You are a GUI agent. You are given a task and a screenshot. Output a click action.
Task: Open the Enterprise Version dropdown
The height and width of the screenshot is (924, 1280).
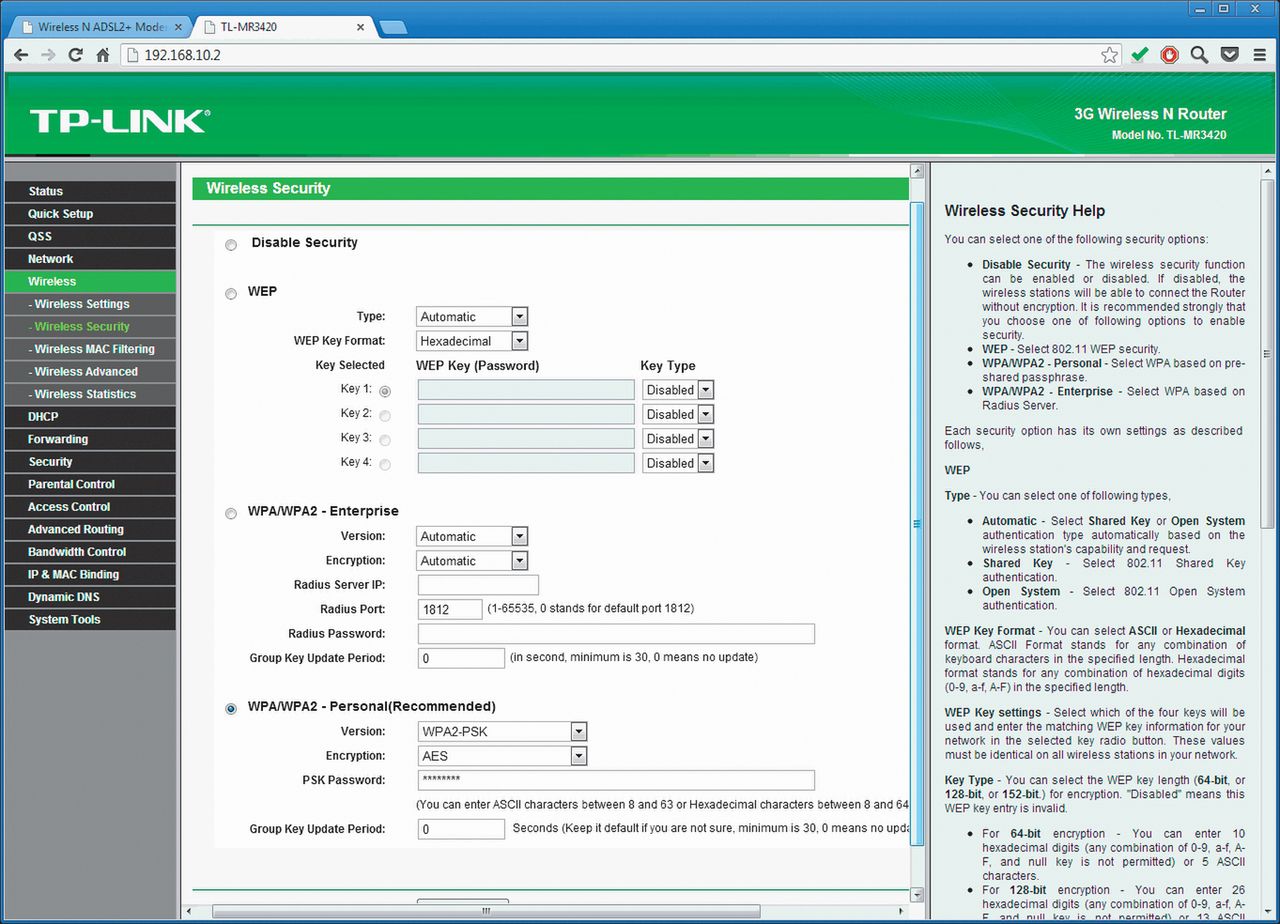(x=472, y=536)
